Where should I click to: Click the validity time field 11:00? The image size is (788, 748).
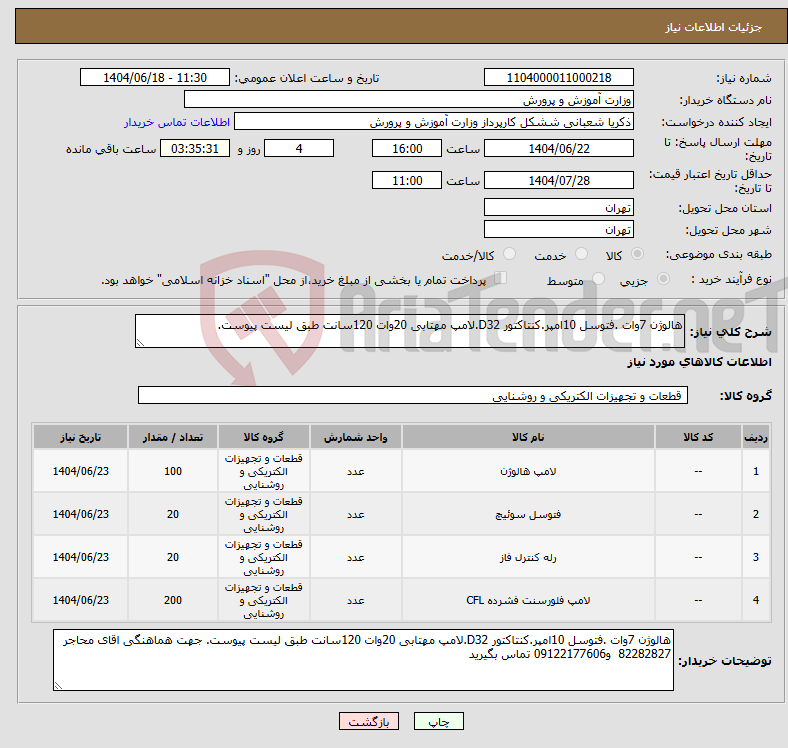pyautogui.click(x=407, y=180)
